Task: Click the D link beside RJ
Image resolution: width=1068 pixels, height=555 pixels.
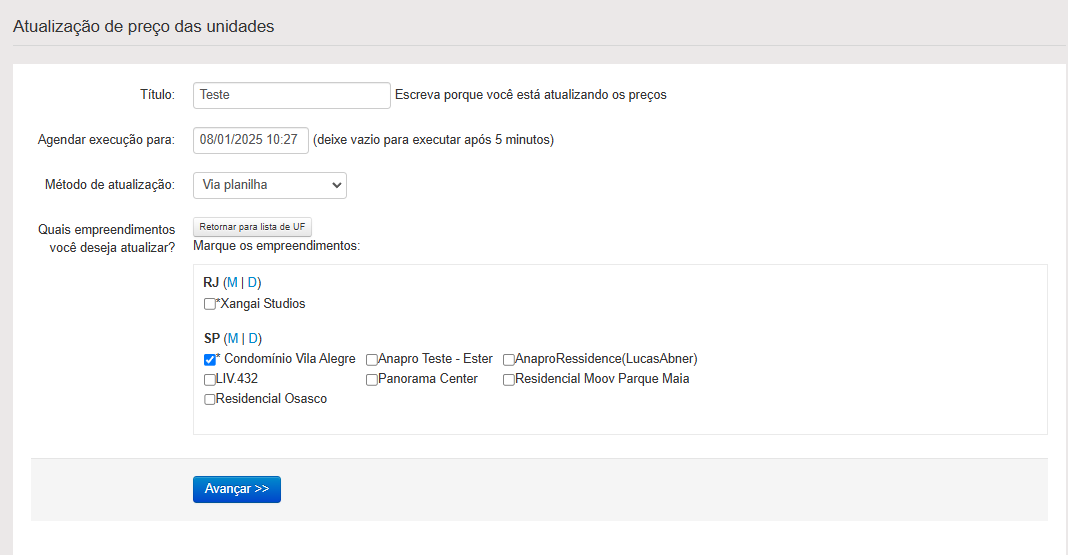Action: (x=252, y=283)
